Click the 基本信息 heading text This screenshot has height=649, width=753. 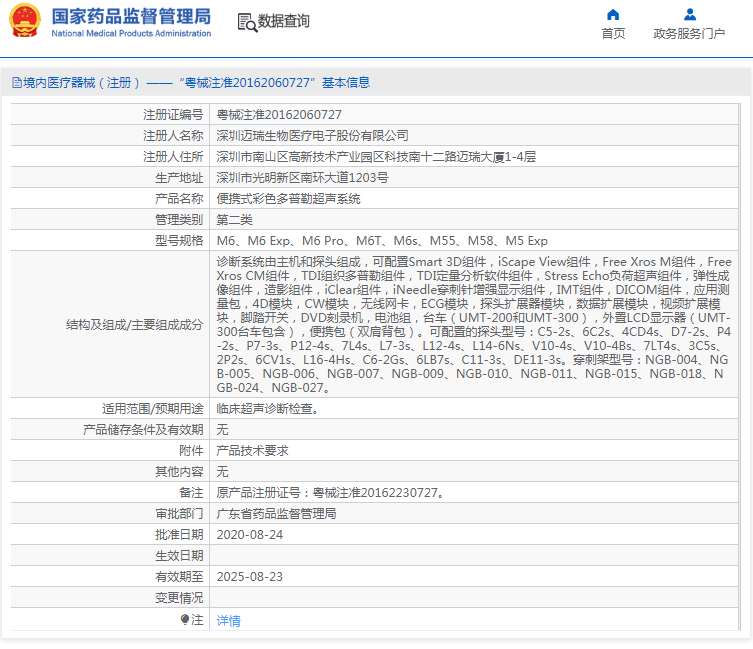pos(346,83)
